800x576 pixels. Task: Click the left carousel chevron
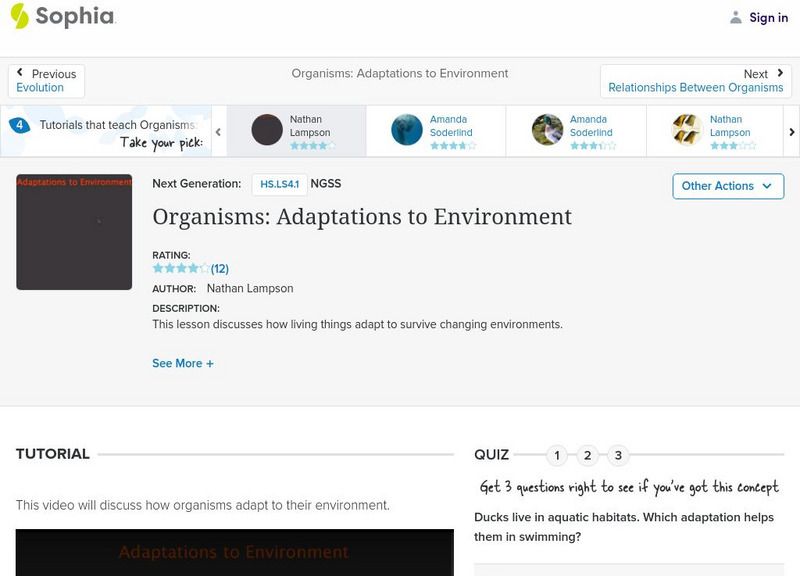point(218,130)
